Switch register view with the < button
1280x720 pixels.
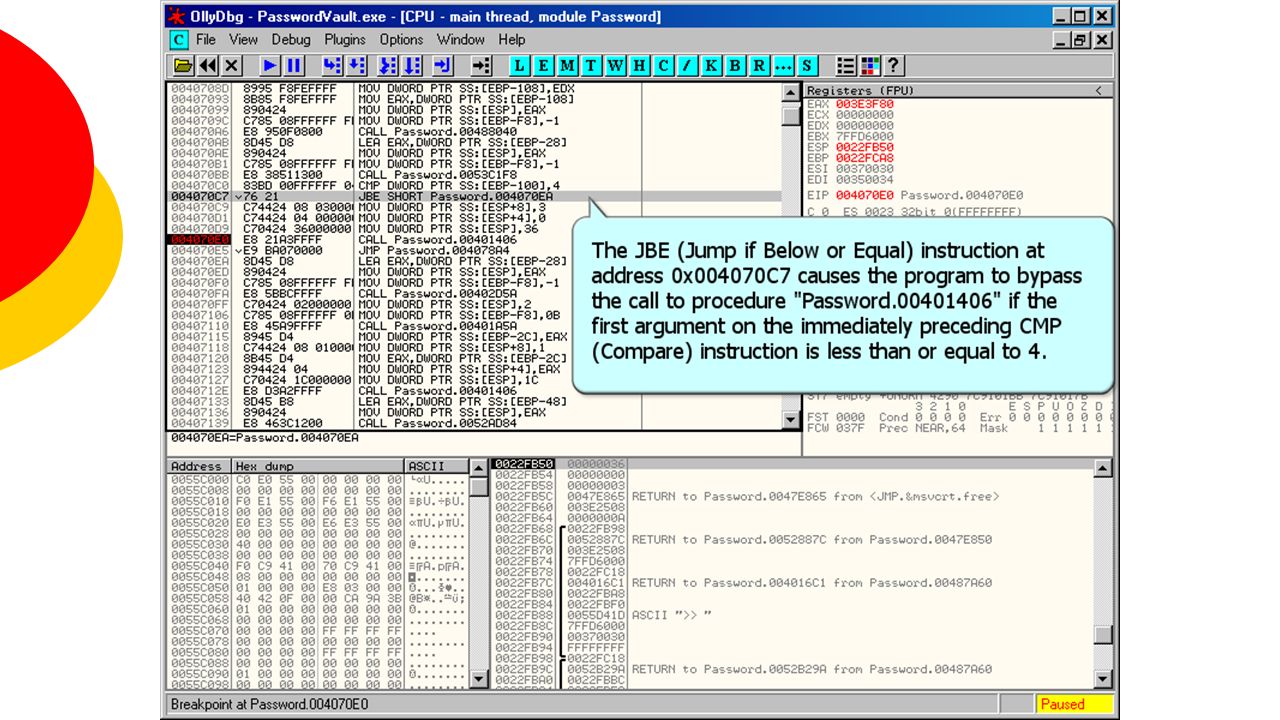(x=1100, y=90)
